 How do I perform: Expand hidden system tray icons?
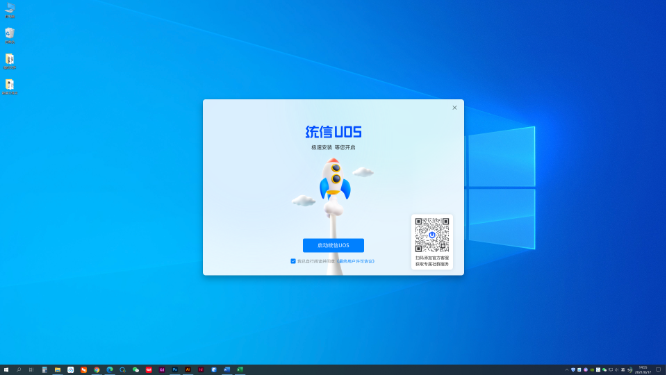[567, 370]
